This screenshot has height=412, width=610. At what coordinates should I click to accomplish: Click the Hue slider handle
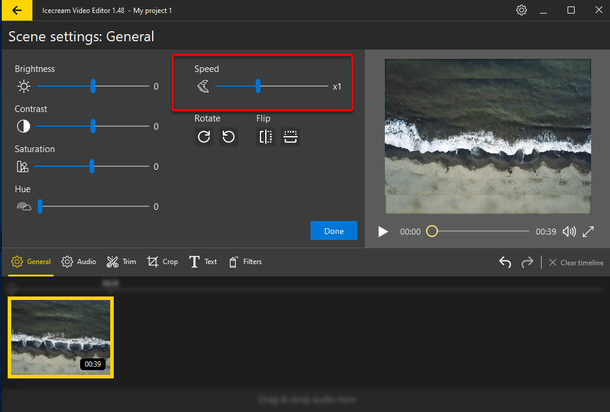point(40,206)
